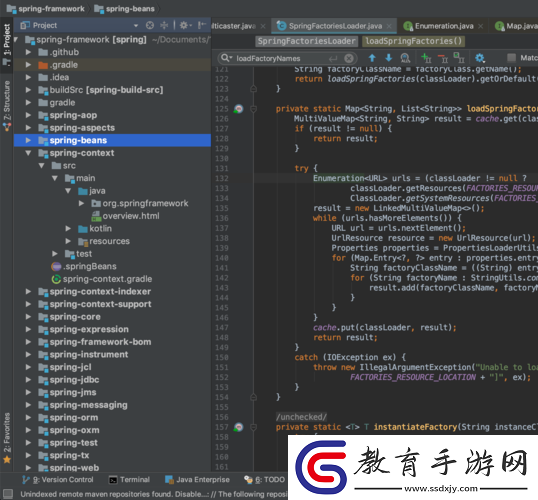Open the Project view dropdown arrow
This screenshot has height=500, width=538.
(136, 26)
